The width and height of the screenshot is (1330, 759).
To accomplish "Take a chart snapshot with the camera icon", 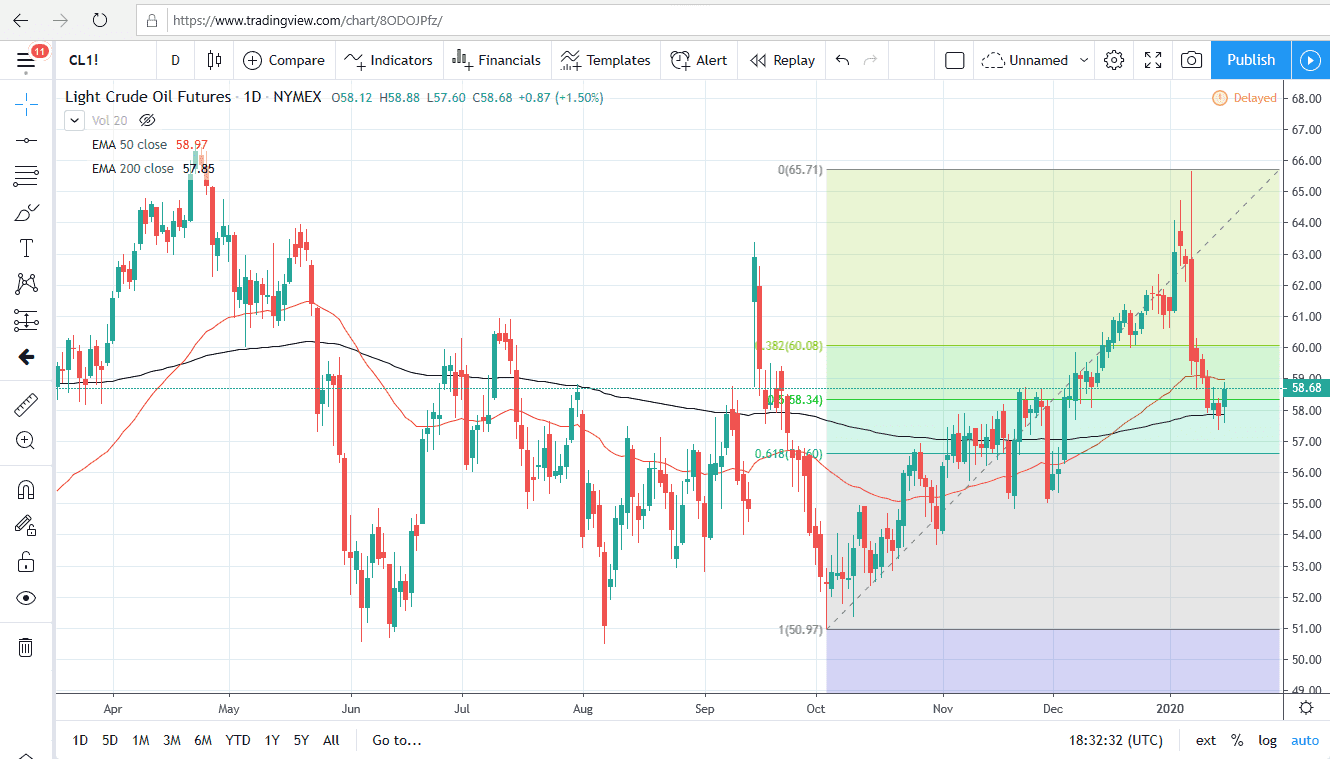I will pos(1190,60).
